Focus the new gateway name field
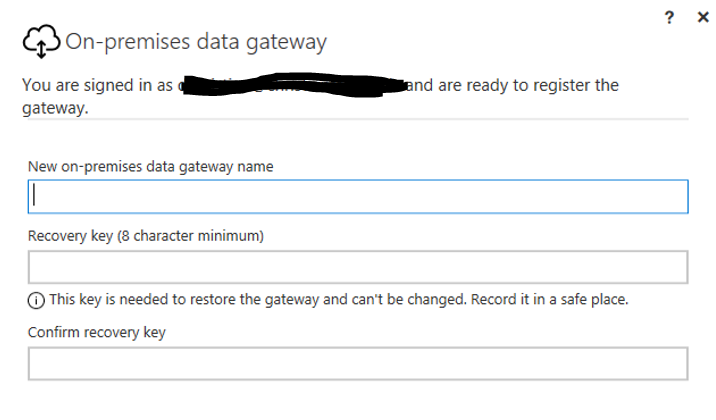 [x=358, y=196]
